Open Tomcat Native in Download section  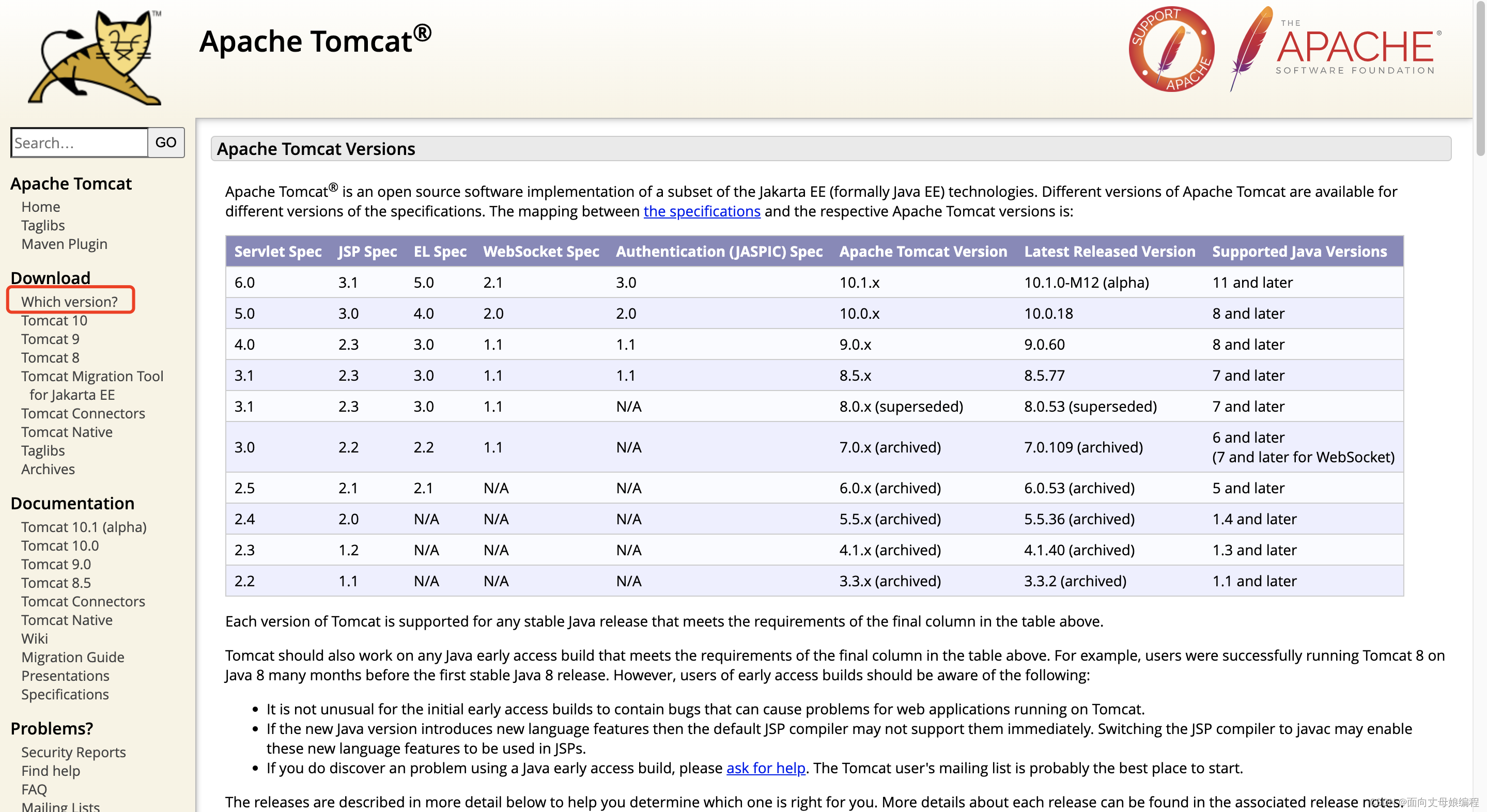[67, 432]
